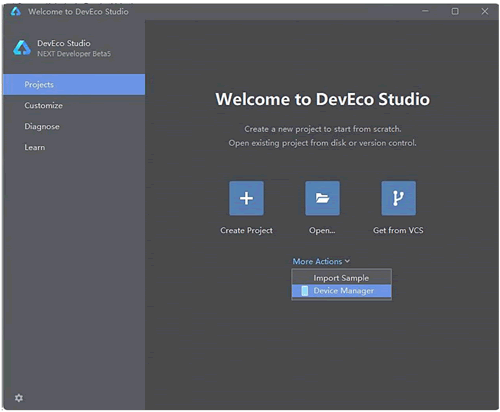The width and height of the screenshot is (500, 412).
Task: Click the Create Project plus icon
Action: coord(246,198)
